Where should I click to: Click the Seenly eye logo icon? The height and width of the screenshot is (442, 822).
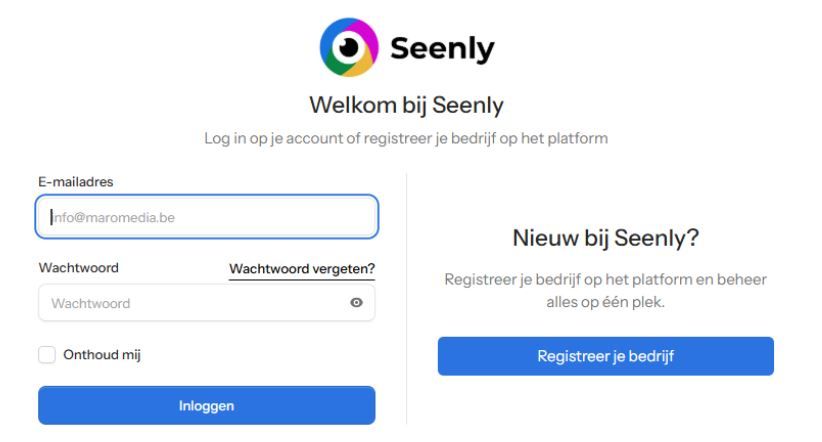348,48
